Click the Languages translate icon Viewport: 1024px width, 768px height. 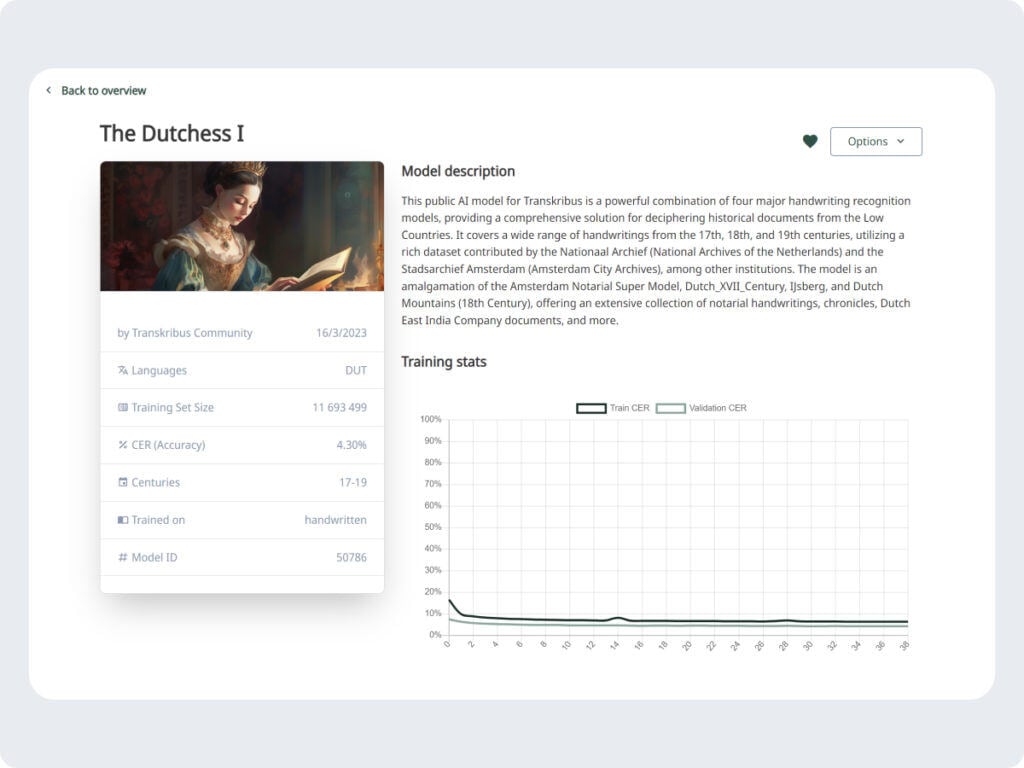(x=123, y=370)
